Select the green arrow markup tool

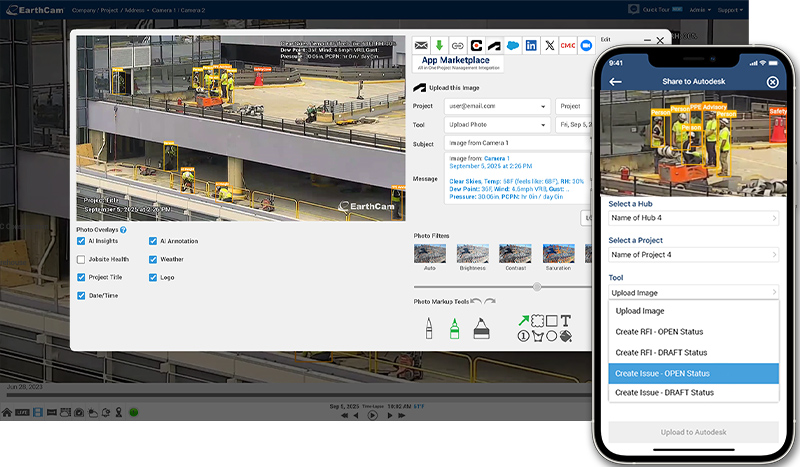[523, 321]
